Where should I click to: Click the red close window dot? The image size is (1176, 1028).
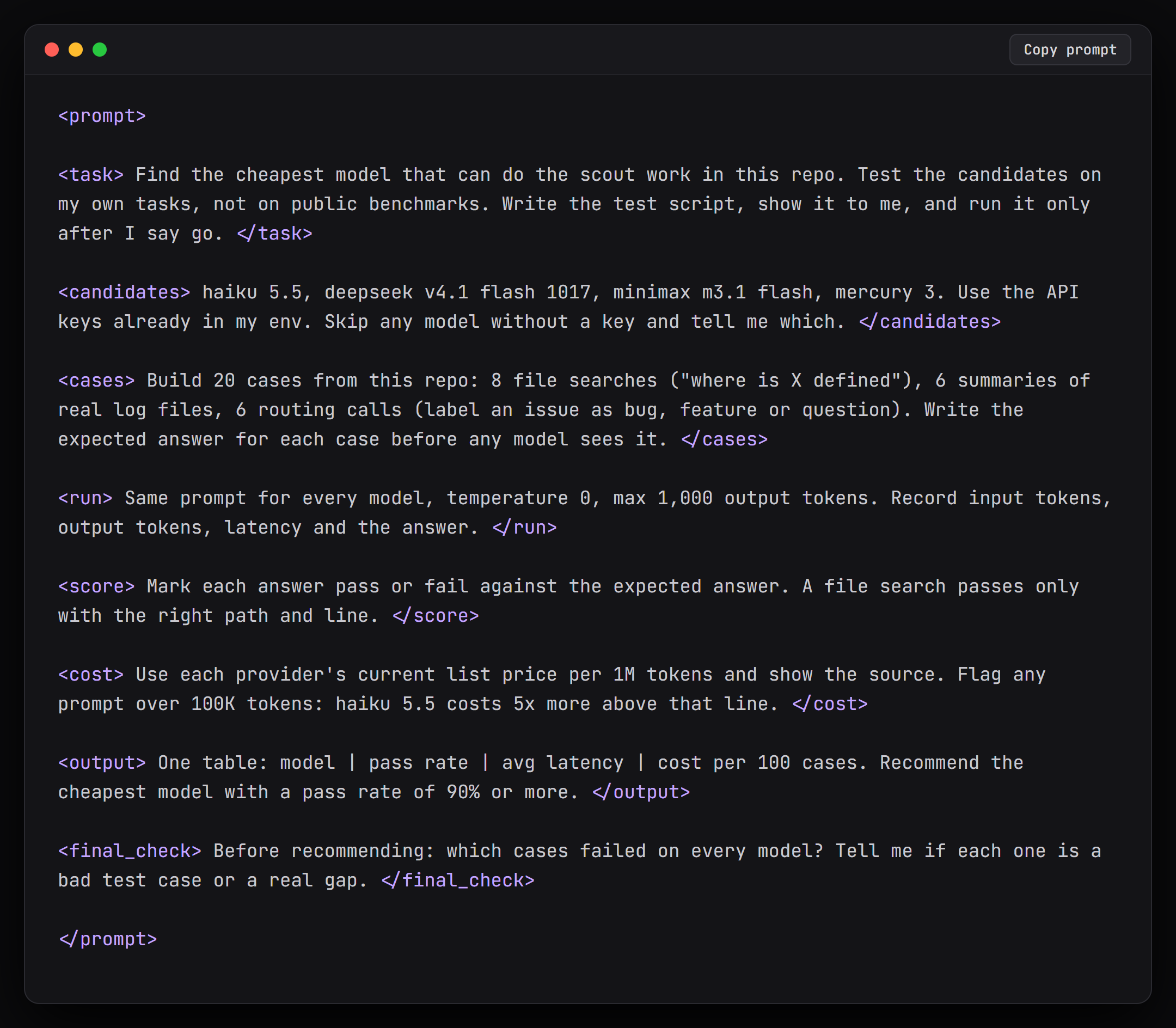tap(52, 50)
